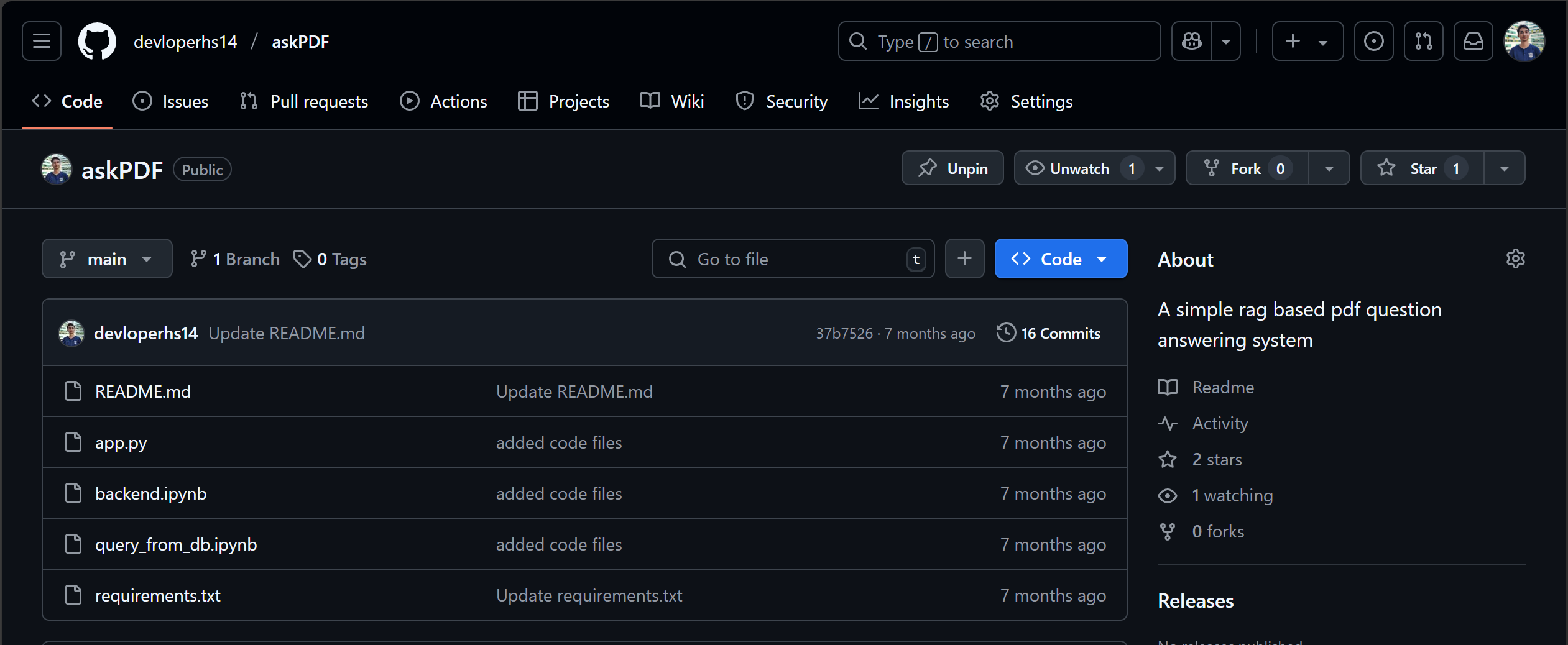Click the search bar Type / to search
1568x645 pixels.
(x=999, y=41)
